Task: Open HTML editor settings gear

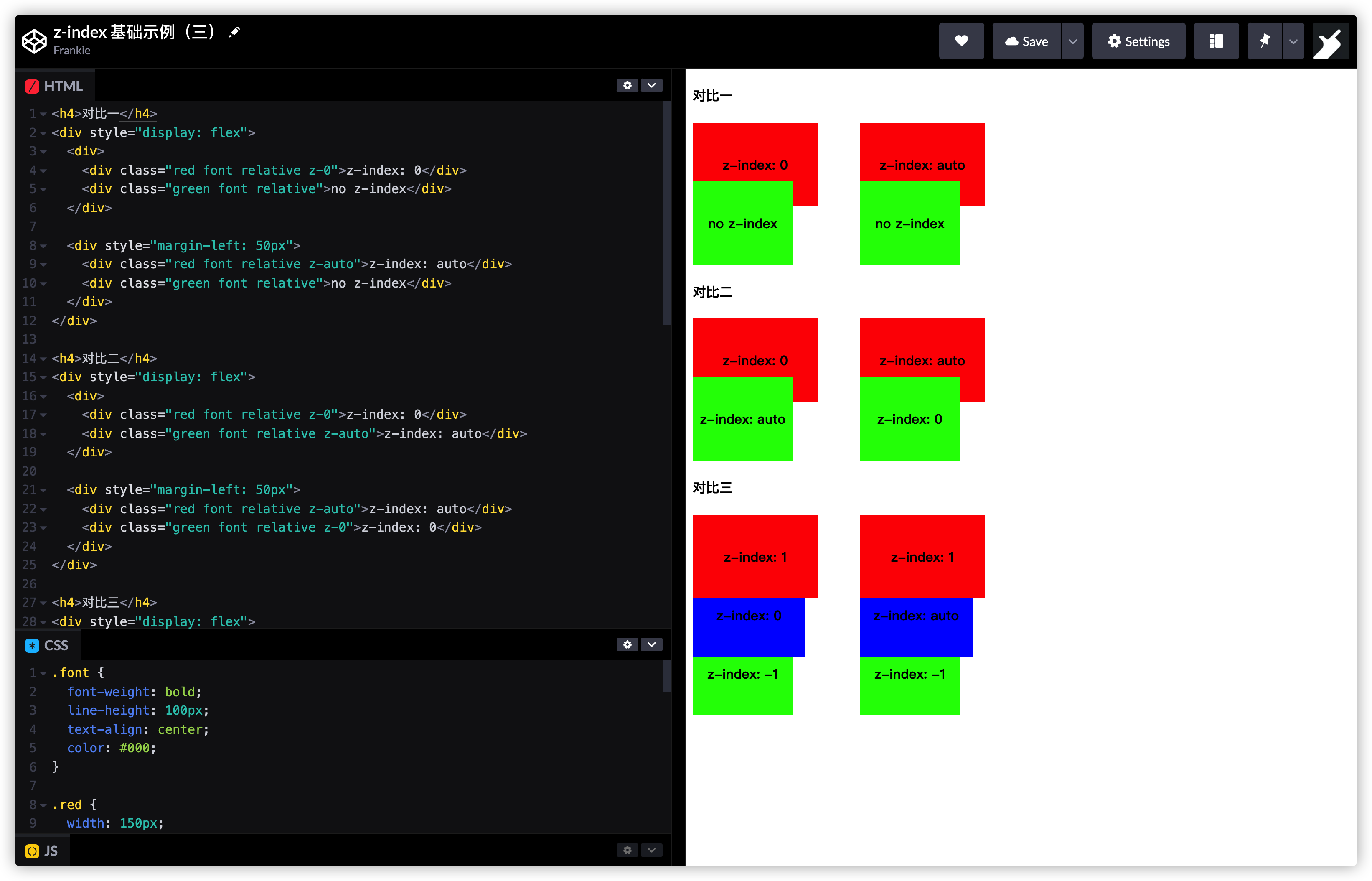Action: (x=628, y=85)
